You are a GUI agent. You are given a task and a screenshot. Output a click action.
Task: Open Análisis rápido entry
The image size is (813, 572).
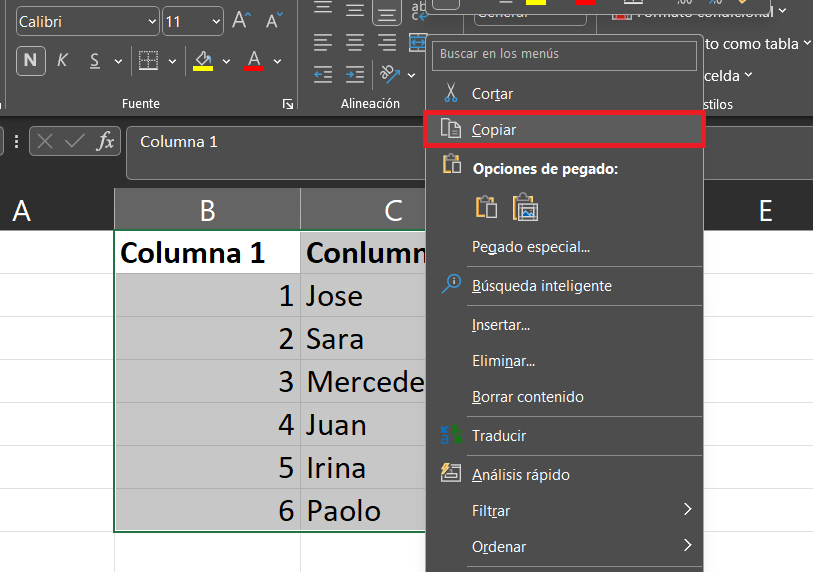click(x=564, y=475)
